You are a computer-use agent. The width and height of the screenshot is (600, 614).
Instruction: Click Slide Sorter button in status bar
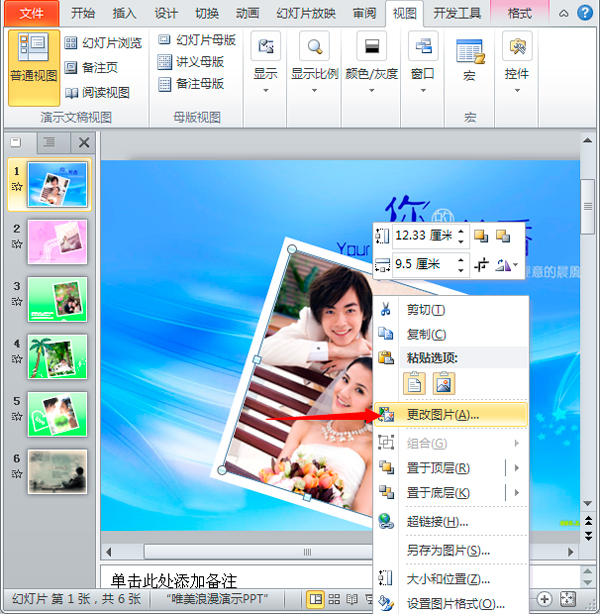click(334, 599)
